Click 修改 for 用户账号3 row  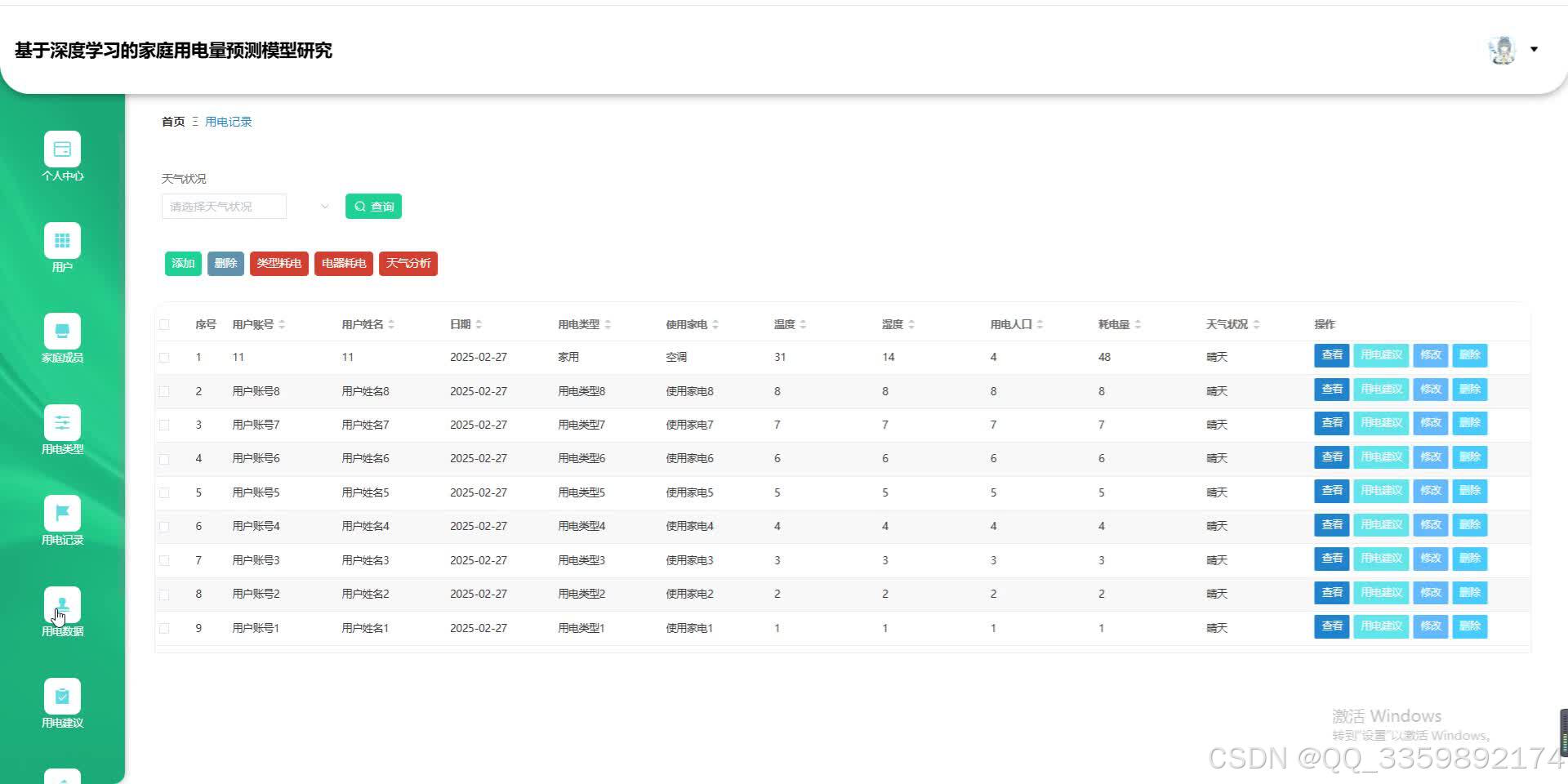tap(1431, 559)
